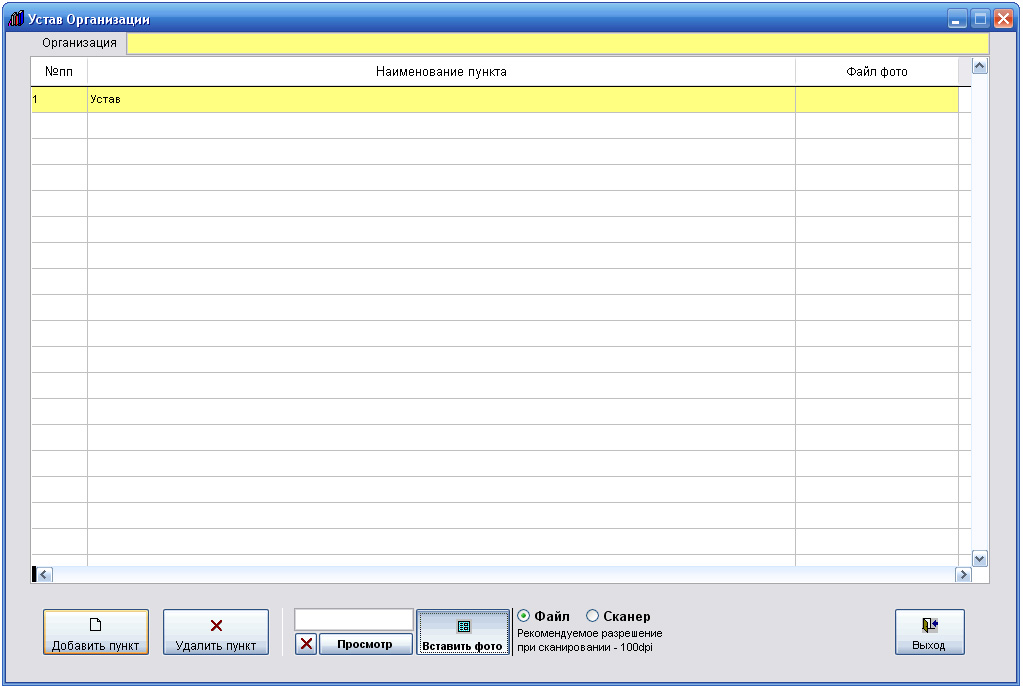Click the horizontal scrollbar left arrow
The width and height of the screenshot is (1023, 686).
44,575
